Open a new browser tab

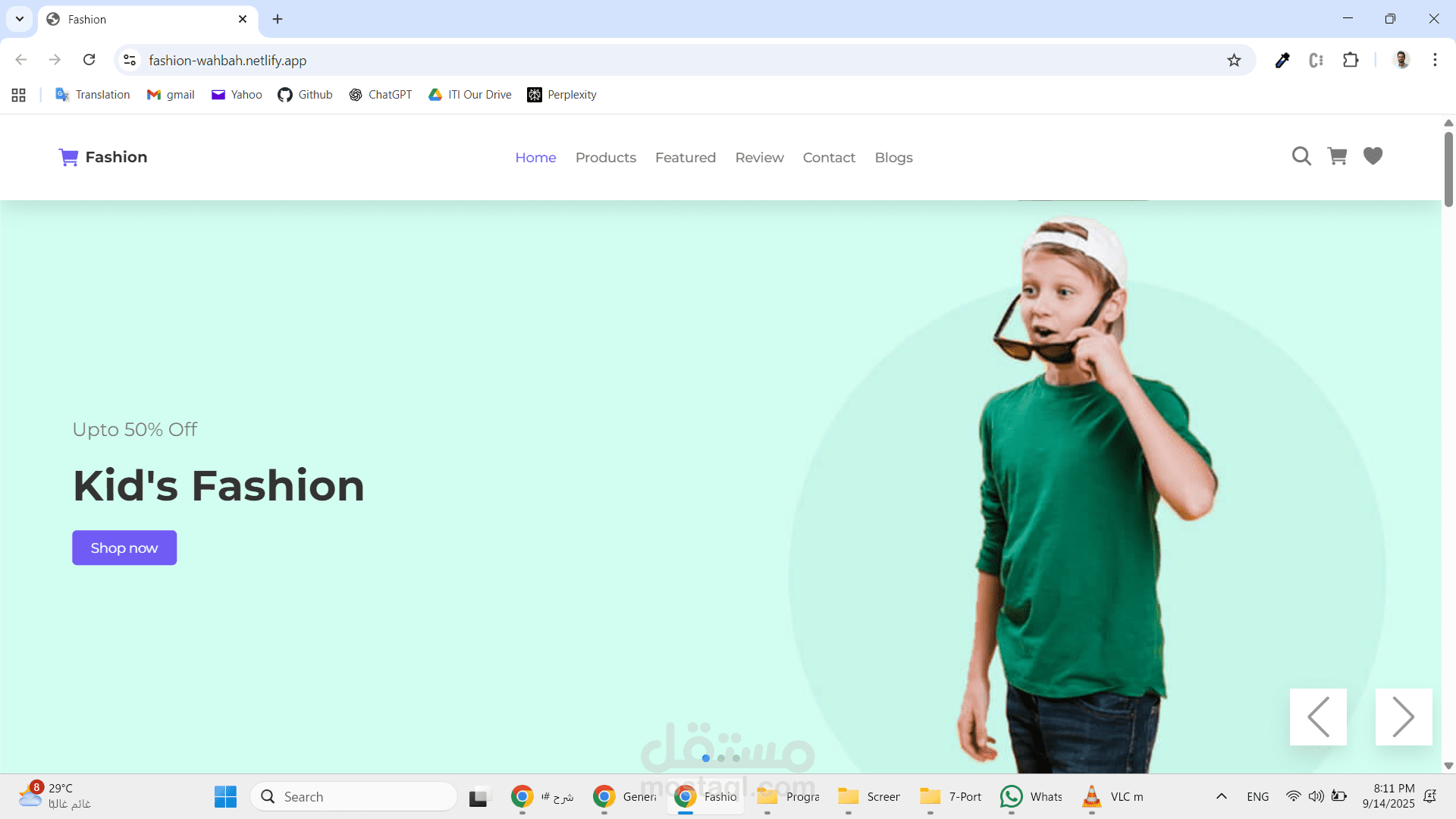click(278, 19)
